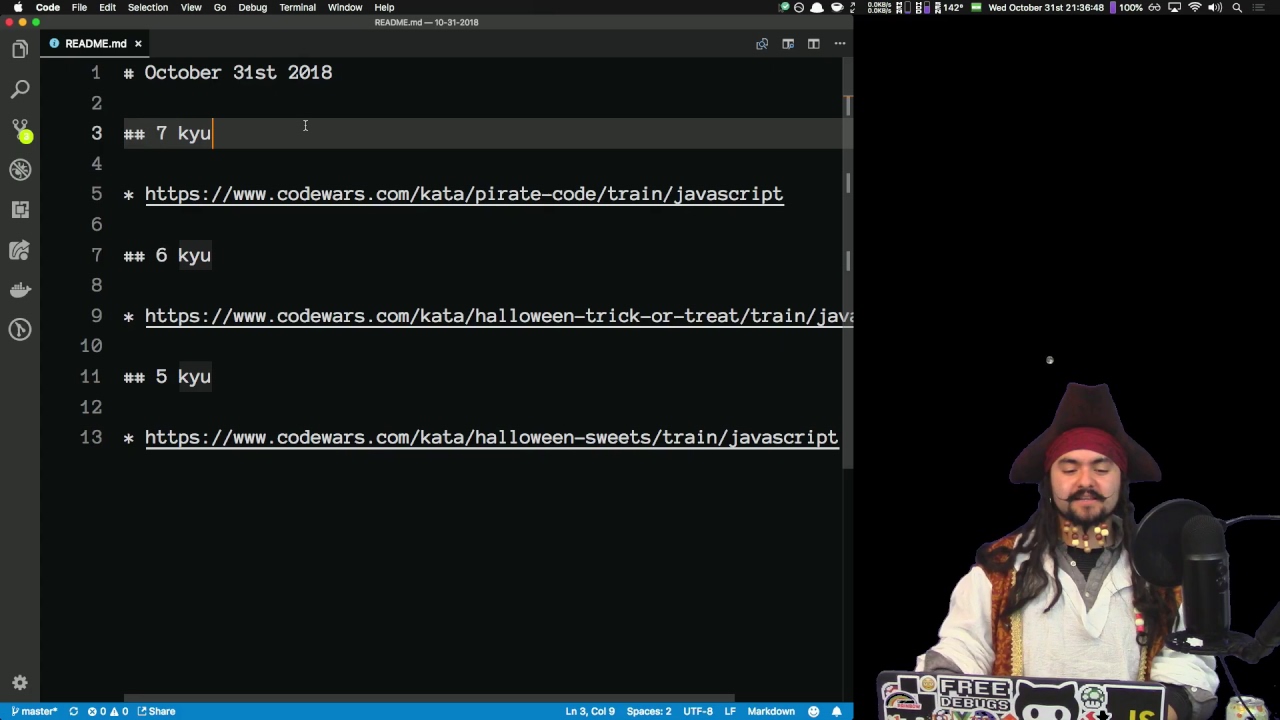The image size is (1280, 720).
Task: Click the pirate-code kata link
Action: [464, 194]
